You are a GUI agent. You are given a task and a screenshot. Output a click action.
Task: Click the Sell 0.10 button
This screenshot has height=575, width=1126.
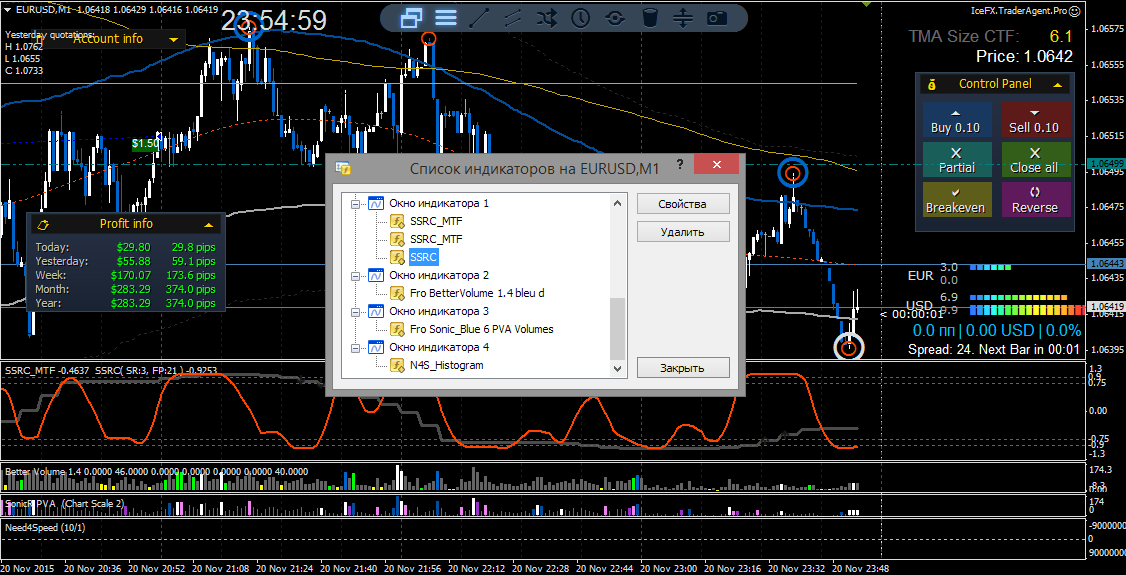coord(1035,120)
